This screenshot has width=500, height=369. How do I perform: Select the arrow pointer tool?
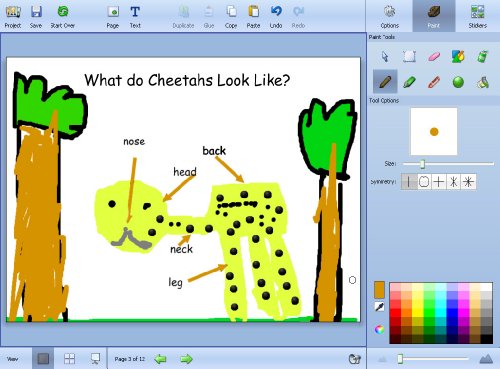point(385,56)
